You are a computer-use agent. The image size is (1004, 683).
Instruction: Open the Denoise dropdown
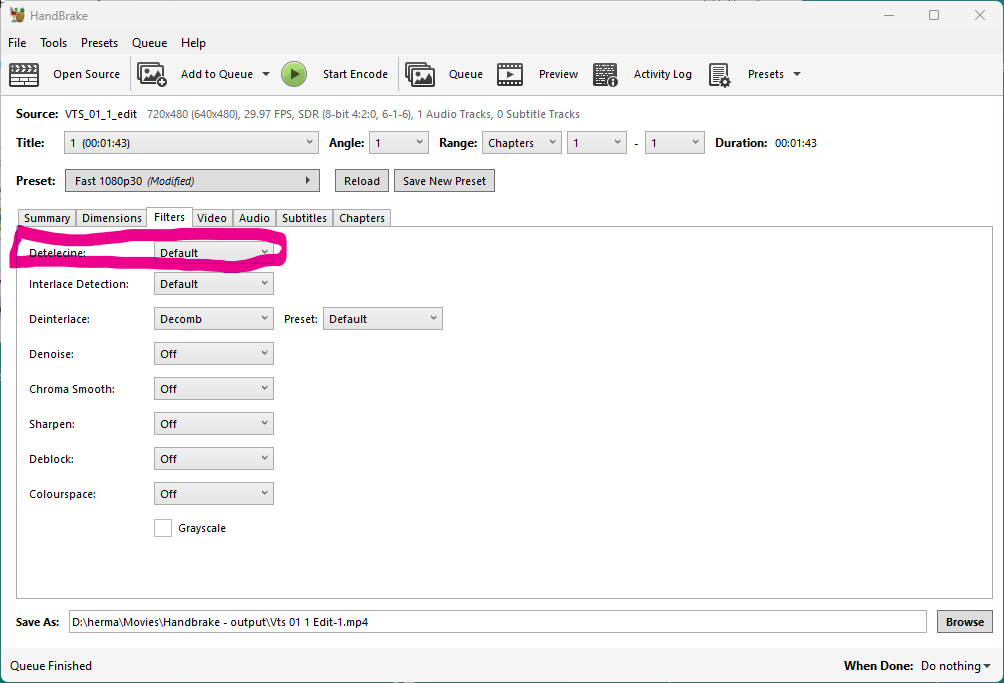(x=213, y=354)
